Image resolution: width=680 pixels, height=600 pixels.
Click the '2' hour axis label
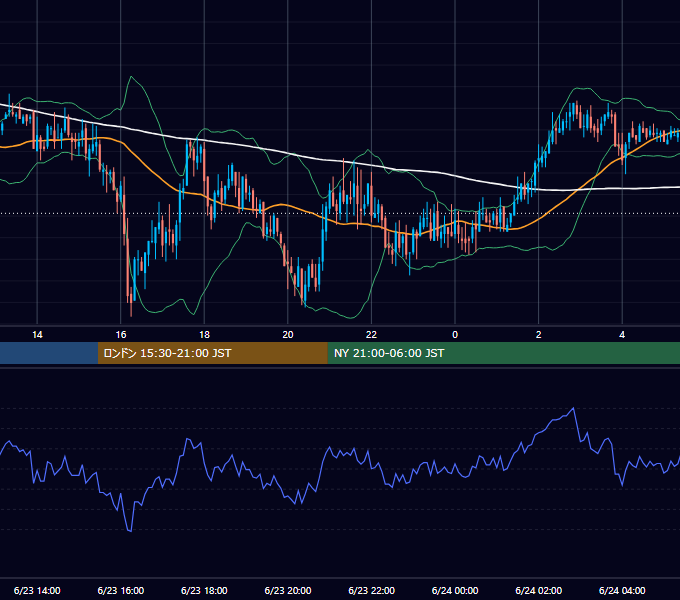tap(539, 335)
